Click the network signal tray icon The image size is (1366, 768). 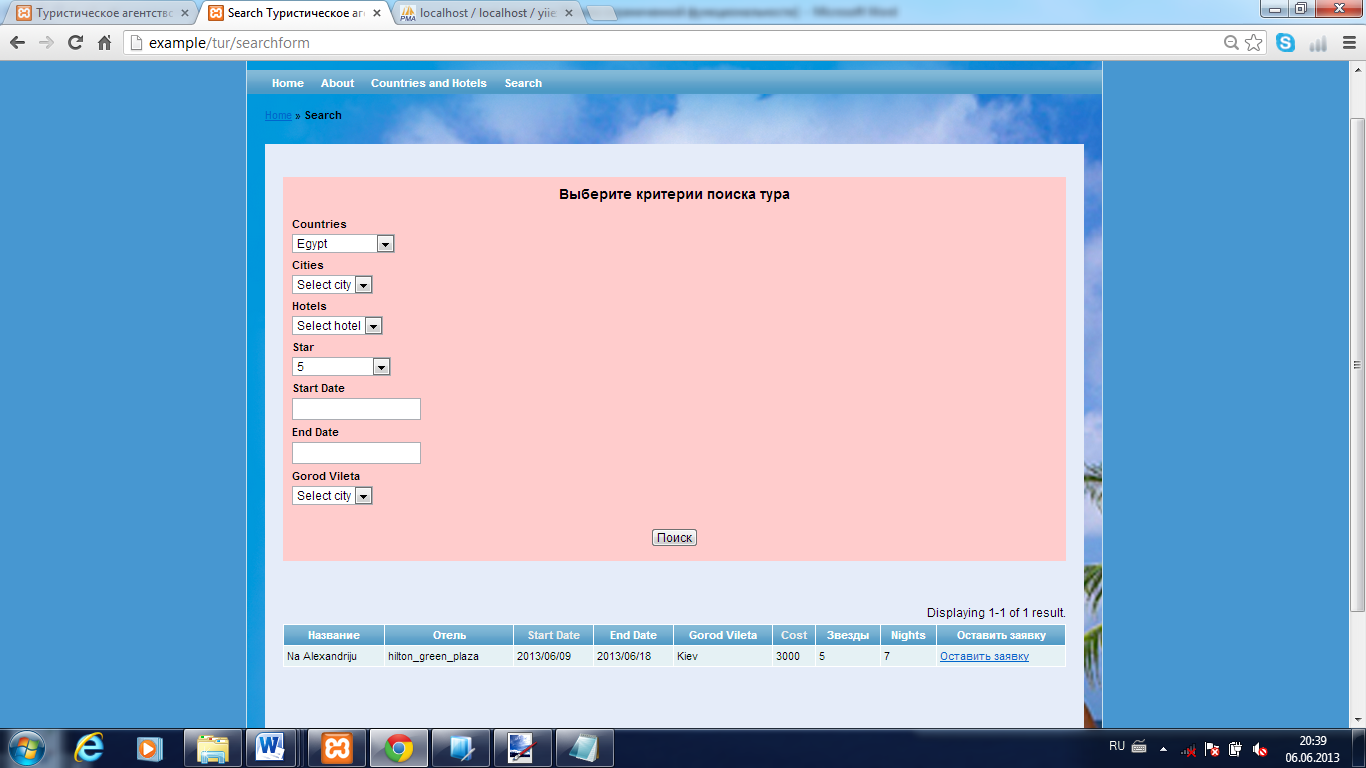(x=1189, y=749)
